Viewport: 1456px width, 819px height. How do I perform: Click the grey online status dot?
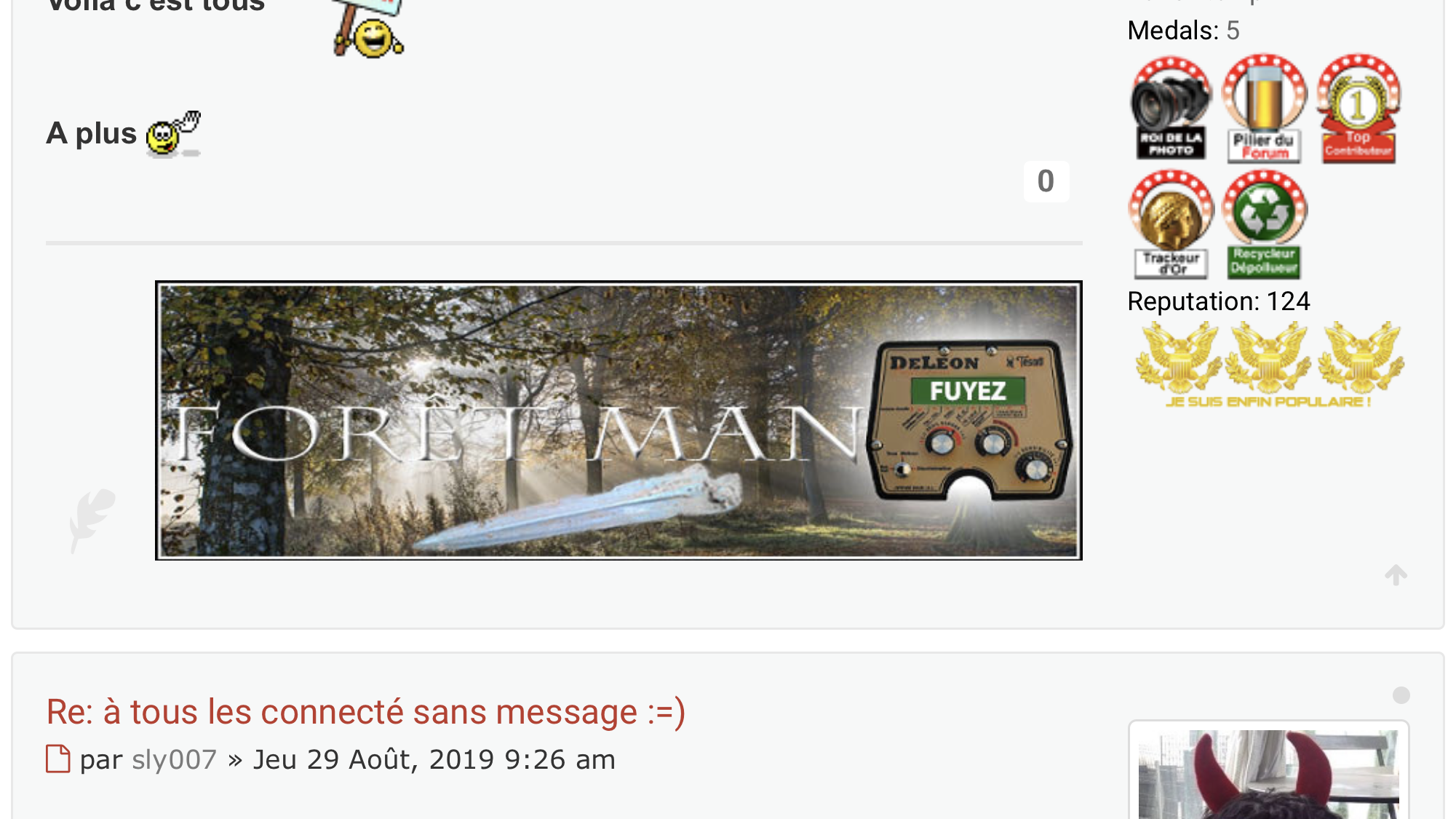(1401, 695)
